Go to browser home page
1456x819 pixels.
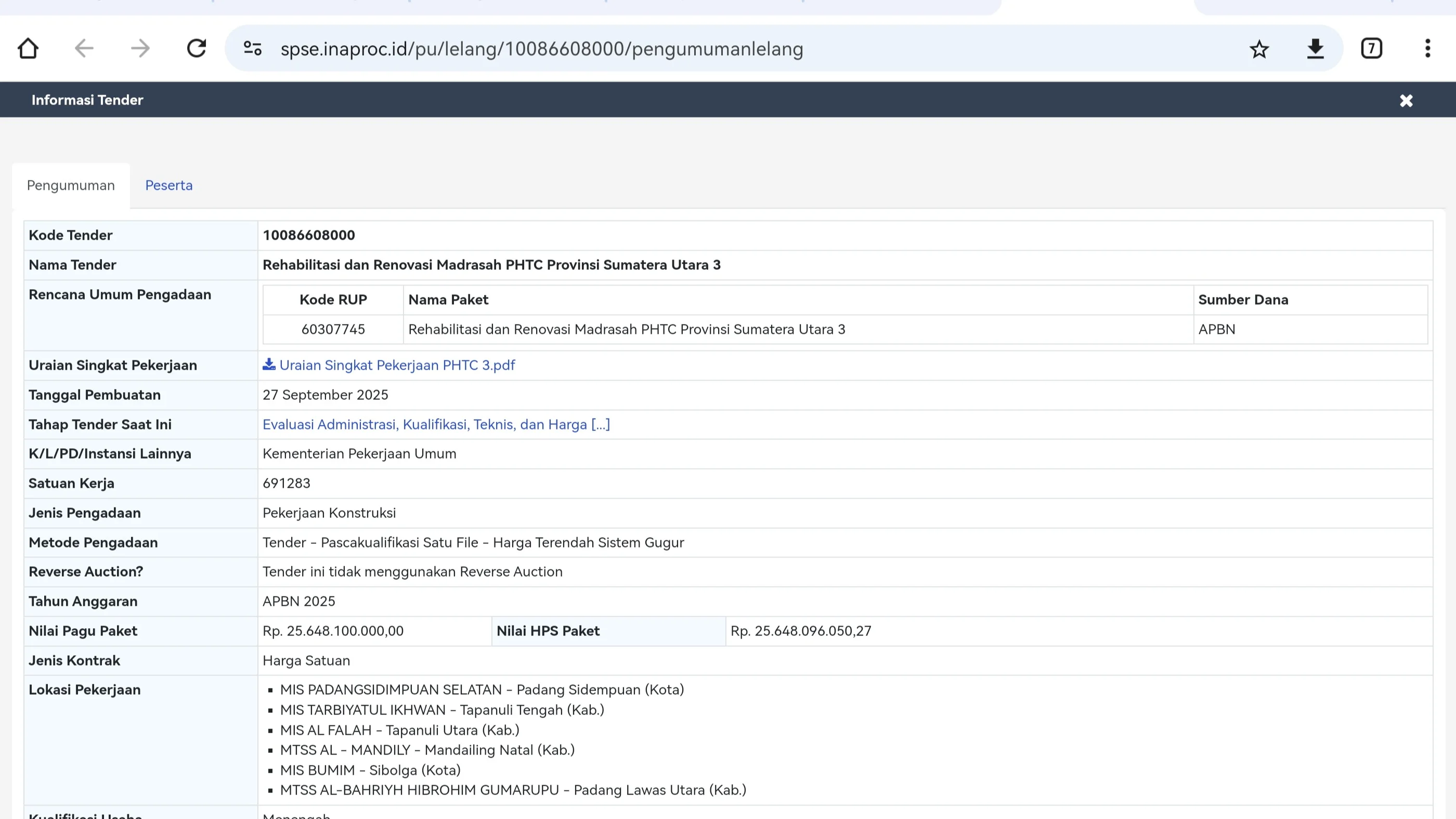tap(28, 48)
